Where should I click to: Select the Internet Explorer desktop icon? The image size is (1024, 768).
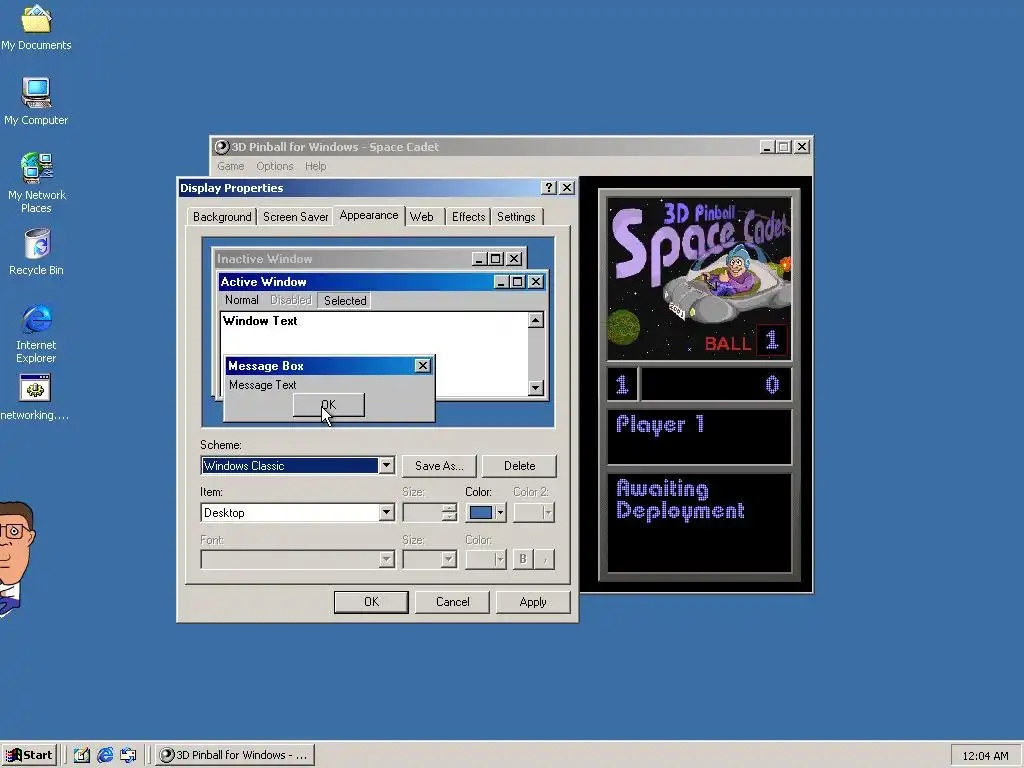[x=36, y=333]
